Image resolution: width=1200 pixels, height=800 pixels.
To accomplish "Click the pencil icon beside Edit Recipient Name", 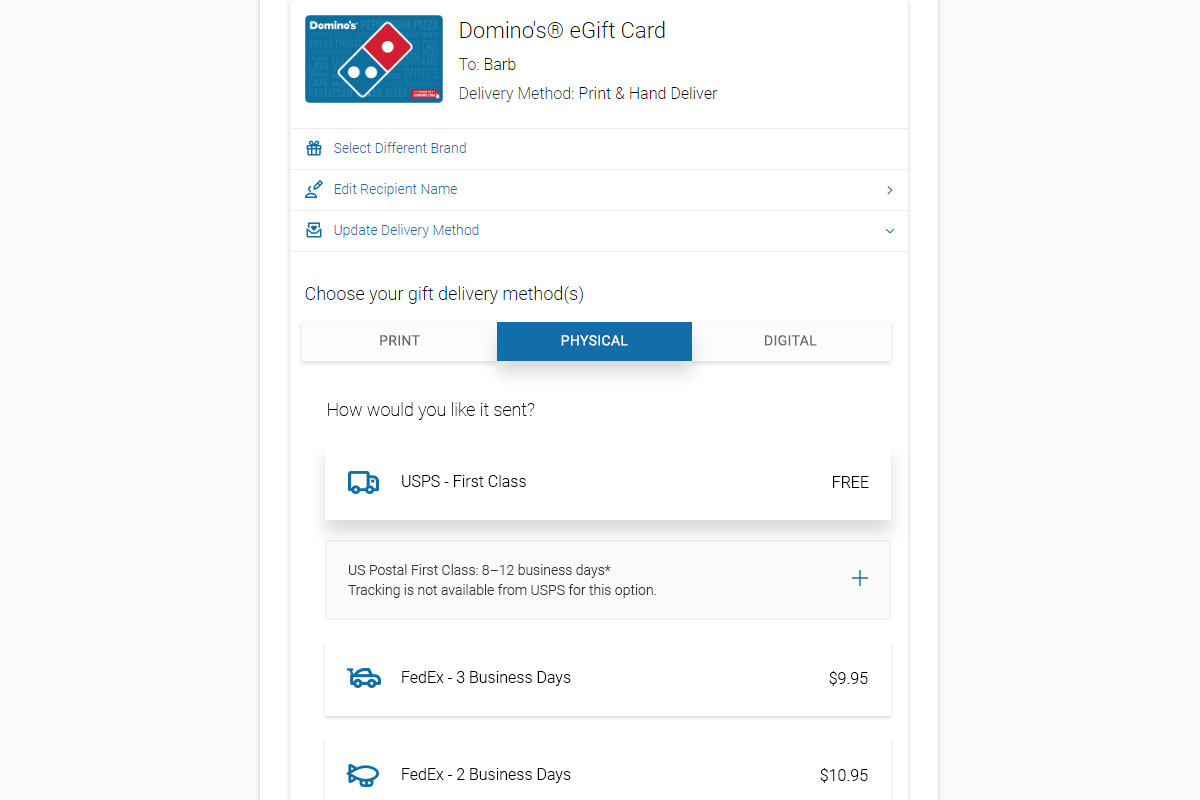I will pos(314,189).
